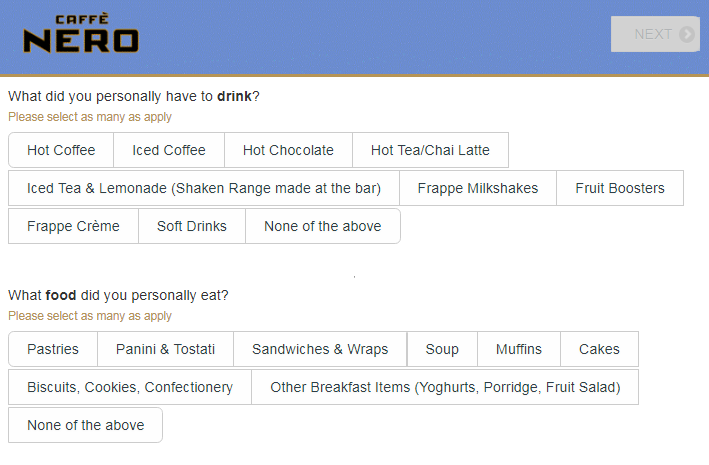Toggle the Frappe Milkshakes option

point(478,188)
